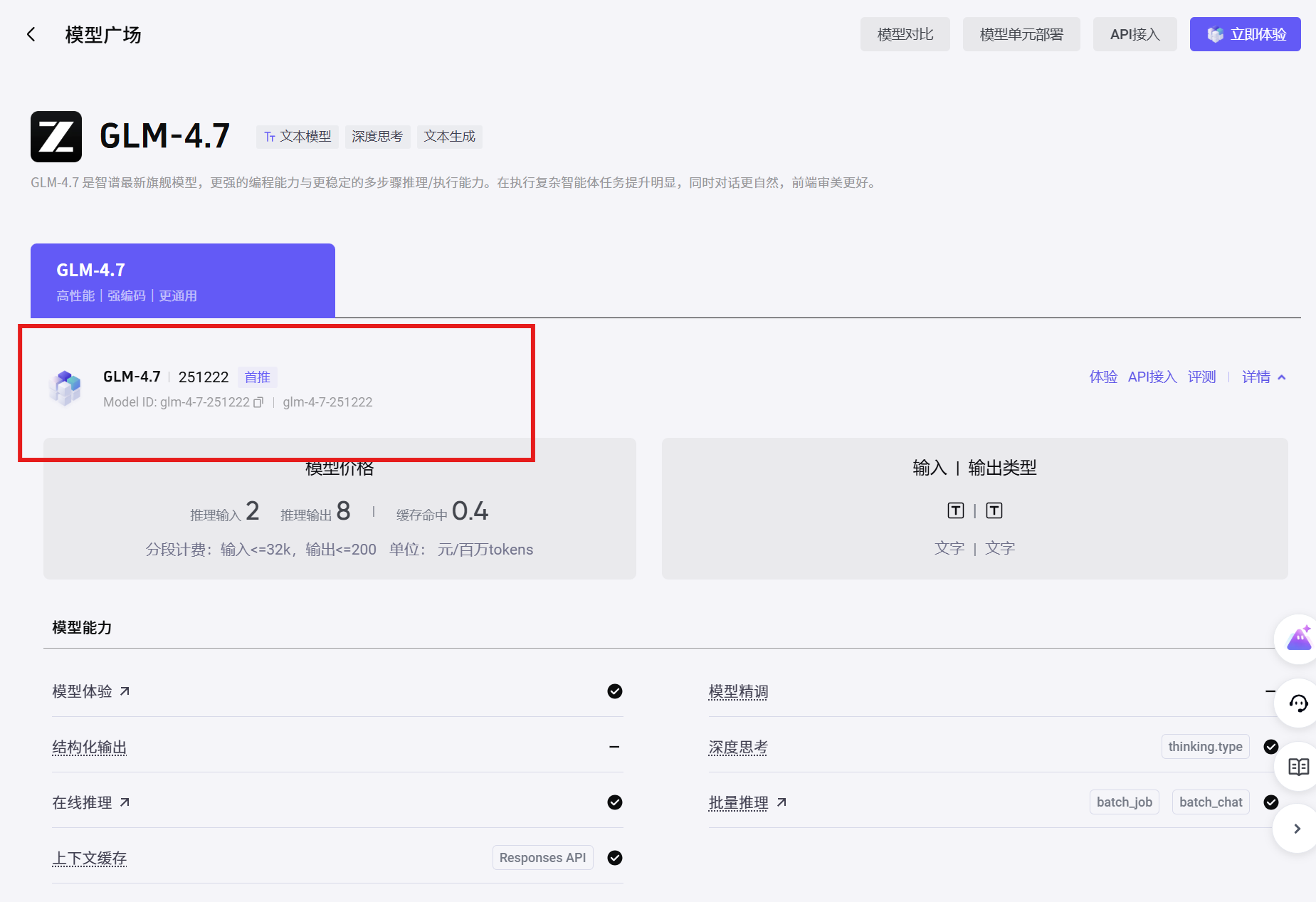Click the 模型对比 button
1316x902 pixels.
[905, 34]
